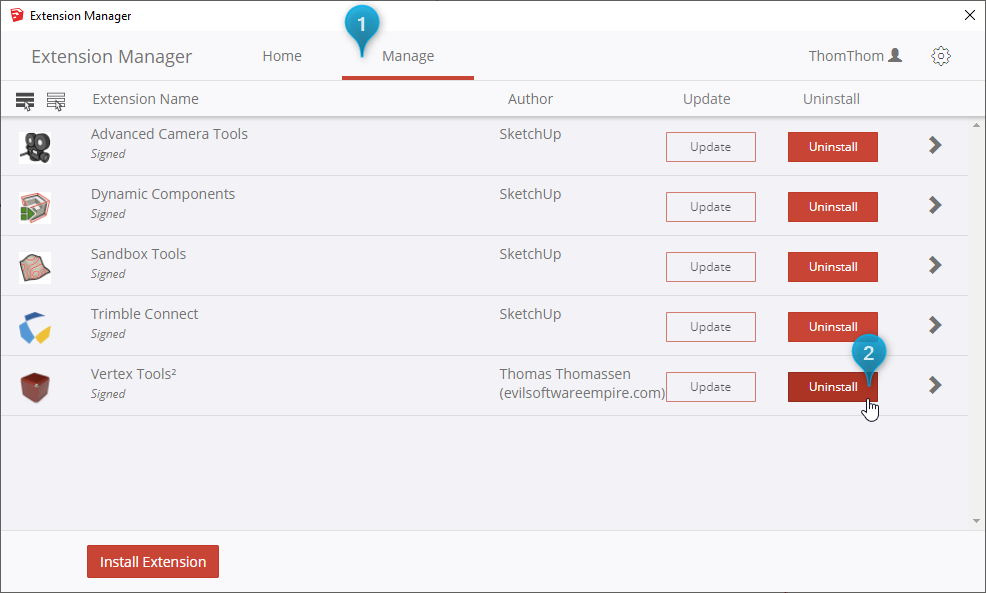Image resolution: width=986 pixels, height=593 pixels.
Task: Click the scrollbar down arrow
Action: [x=976, y=521]
